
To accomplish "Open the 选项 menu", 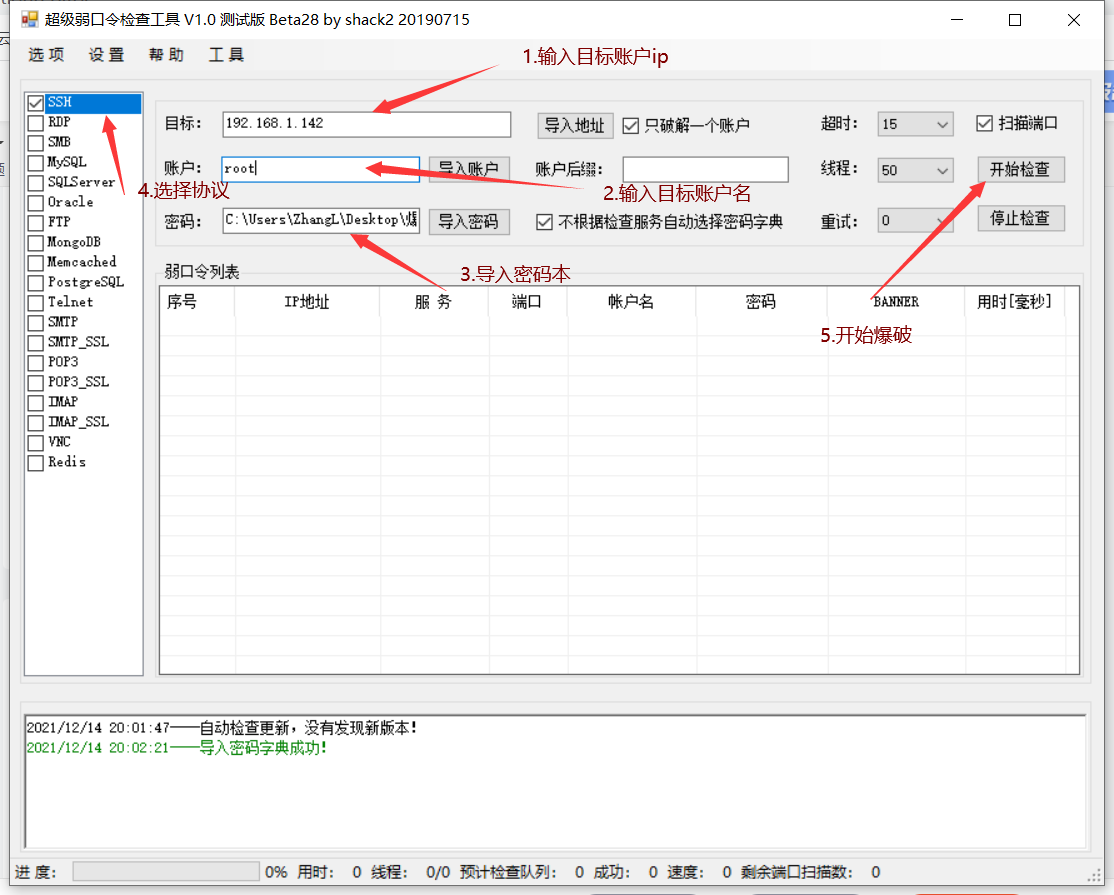I will (x=45, y=55).
